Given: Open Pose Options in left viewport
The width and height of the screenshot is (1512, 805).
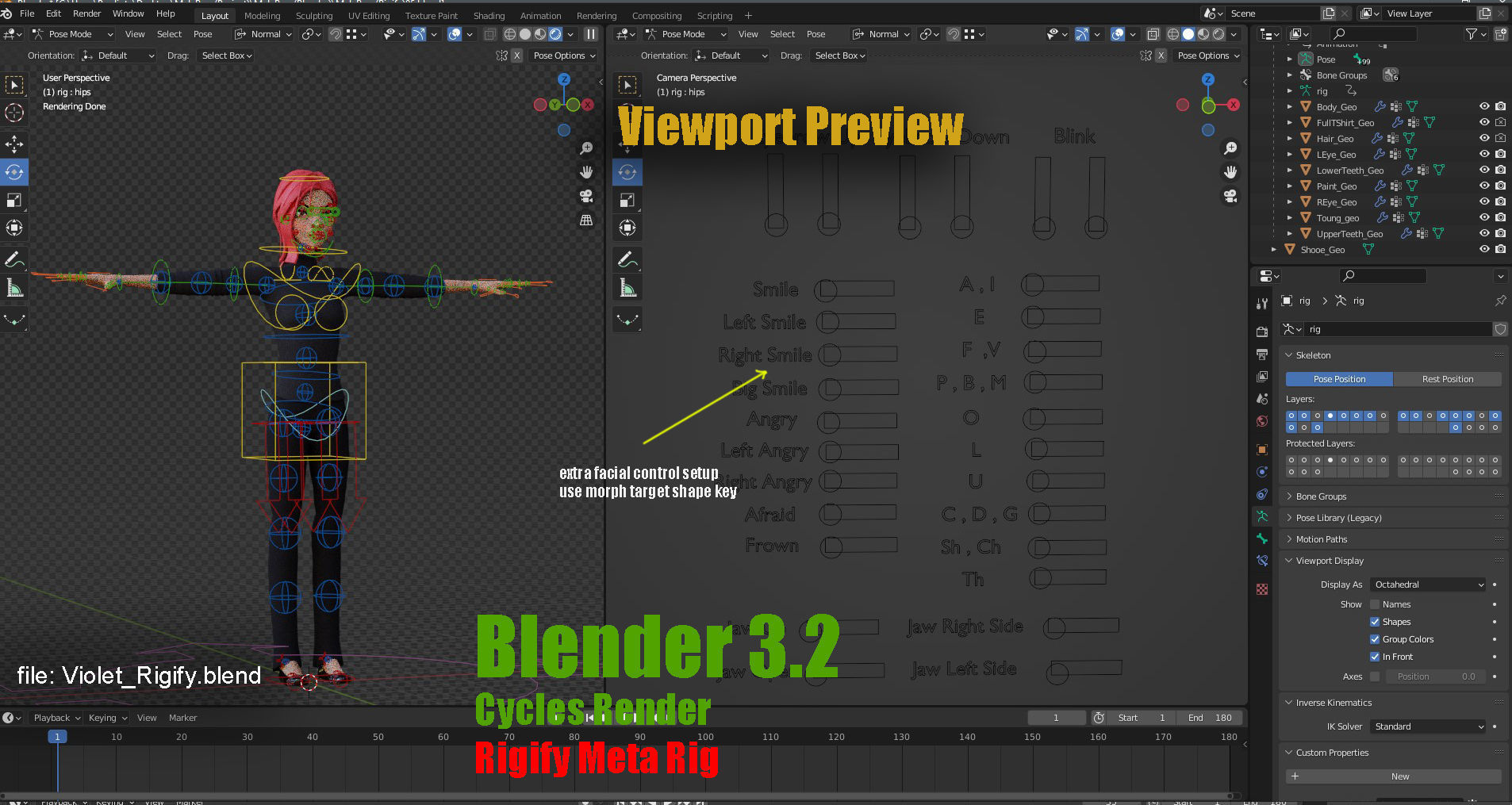Looking at the screenshot, I should pyautogui.click(x=564, y=56).
